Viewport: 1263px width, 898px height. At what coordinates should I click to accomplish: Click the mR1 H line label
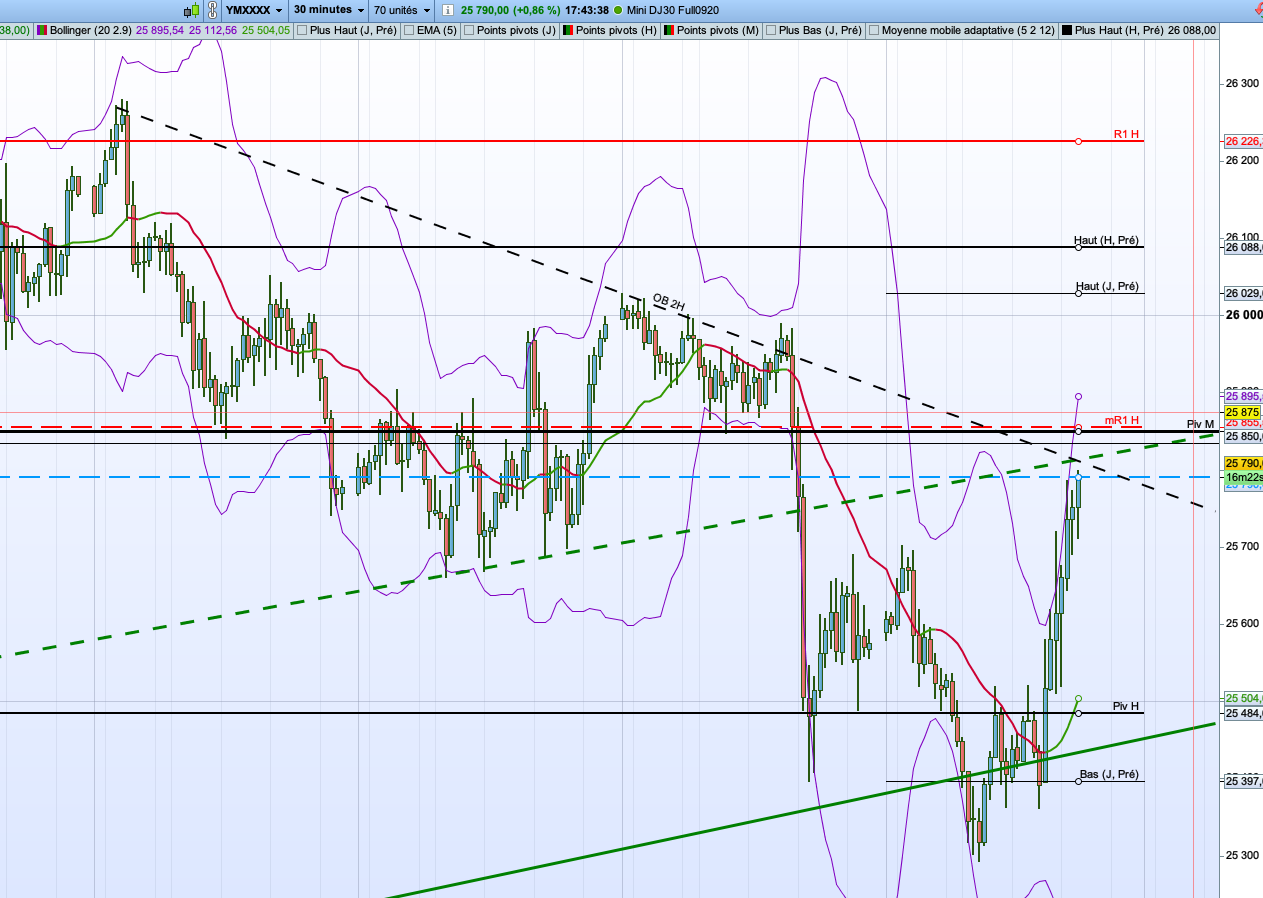tap(1122, 419)
